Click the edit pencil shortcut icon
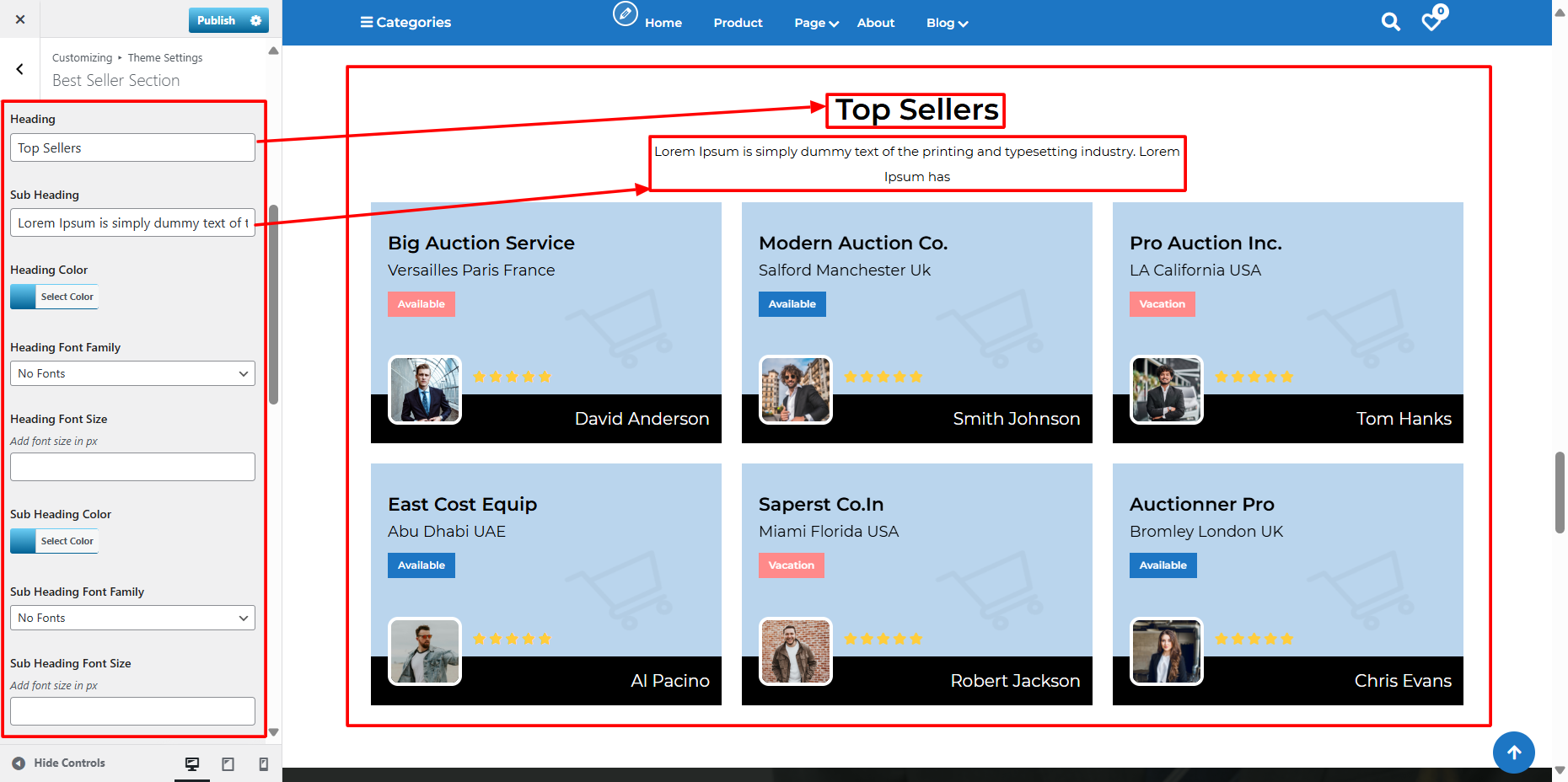The image size is (1568, 782). 625,14
